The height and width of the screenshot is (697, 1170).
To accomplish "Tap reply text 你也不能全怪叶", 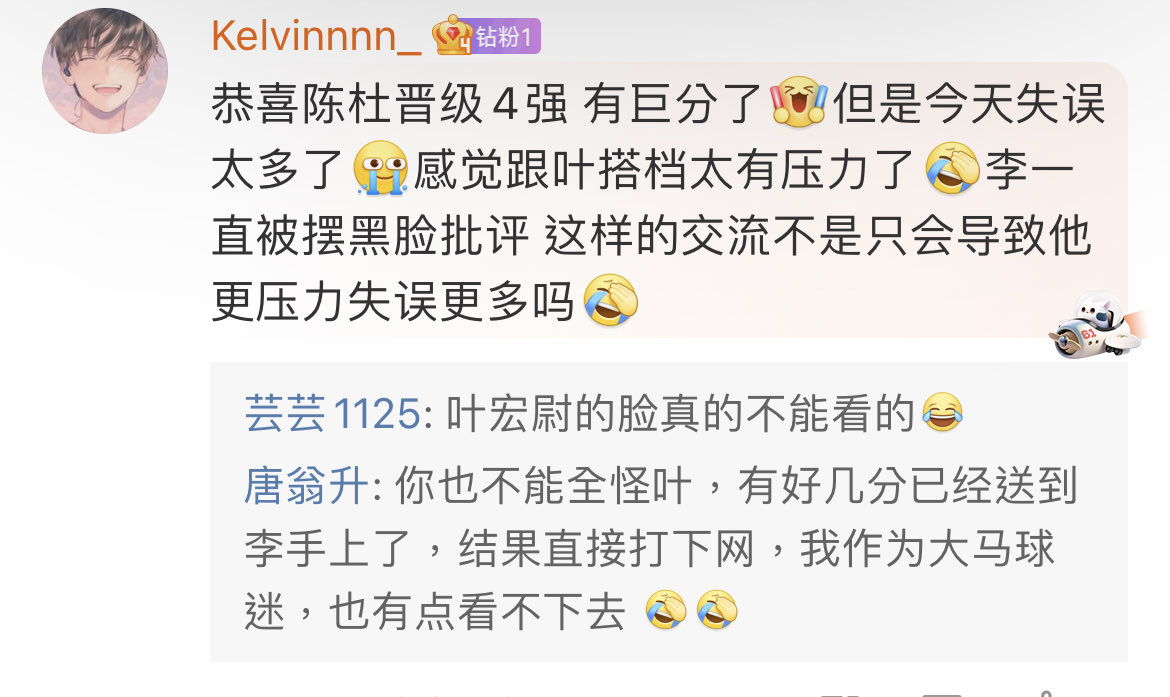I will coord(544,486).
